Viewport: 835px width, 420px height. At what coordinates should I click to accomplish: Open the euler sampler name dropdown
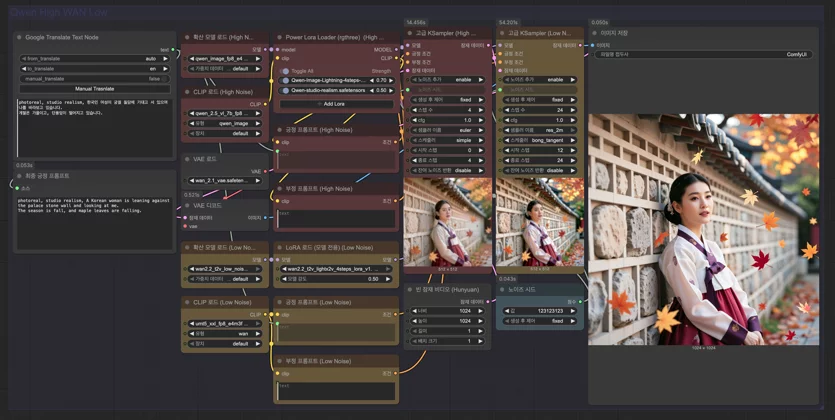click(446, 130)
